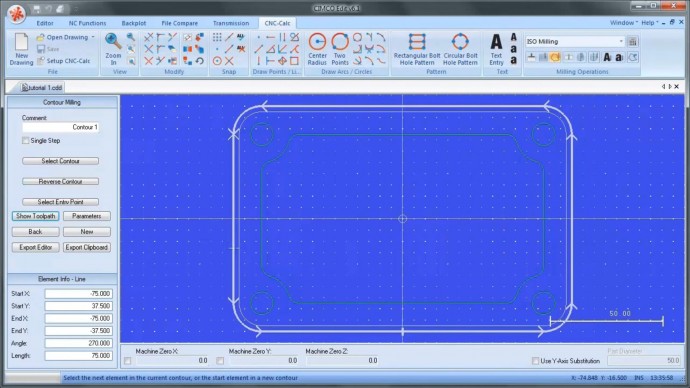Toggle Use Y-Axis Substitution checkbox

click(x=535, y=361)
